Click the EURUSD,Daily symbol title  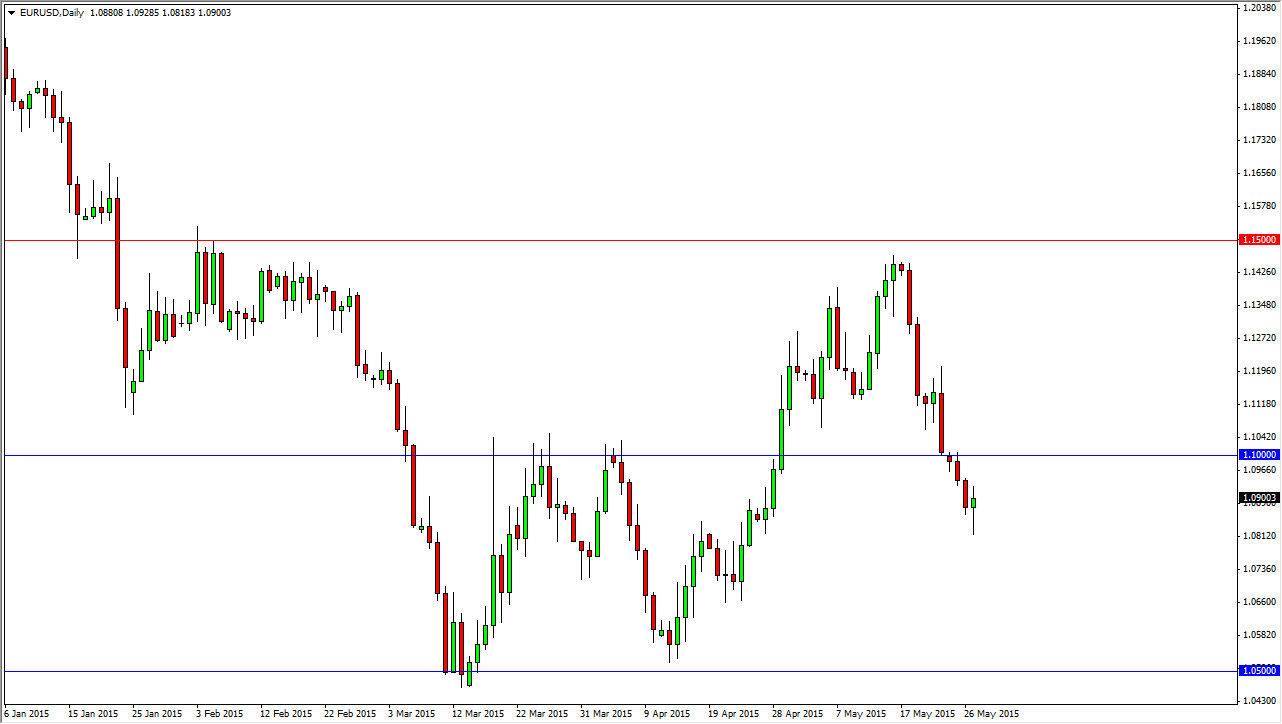(51, 13)
